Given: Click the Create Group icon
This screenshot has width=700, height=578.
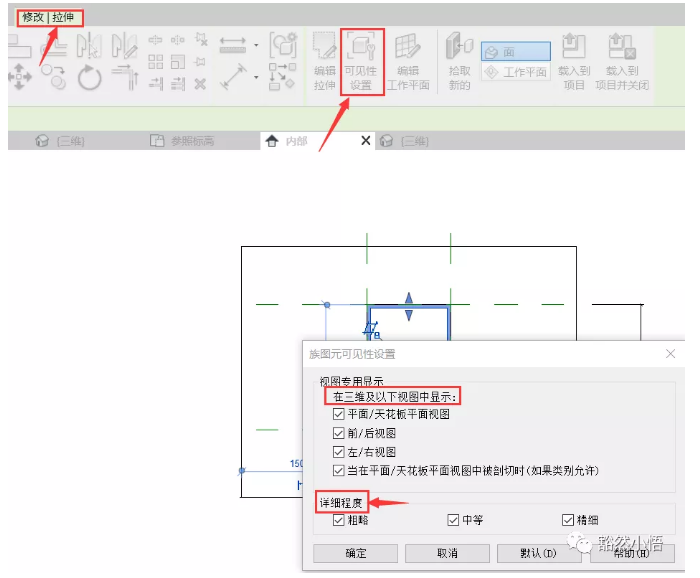Looking at the screenshot, I should (x=283, y=45).
